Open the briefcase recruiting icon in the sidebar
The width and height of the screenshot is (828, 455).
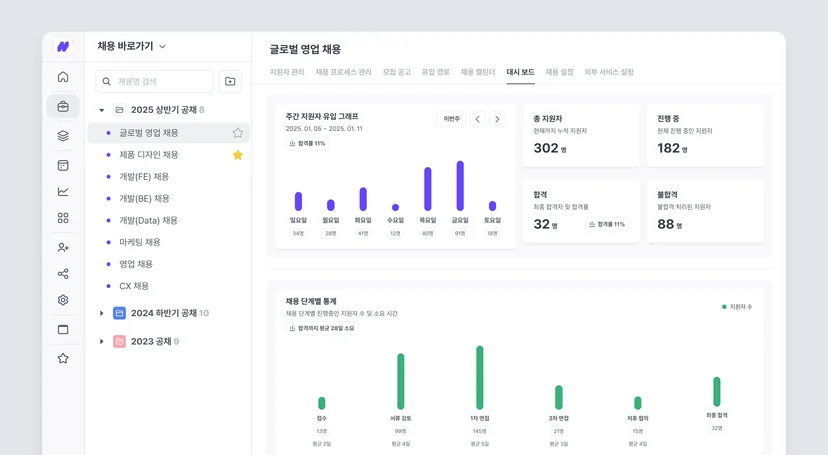pyautogui.click(x=63, y=107)
